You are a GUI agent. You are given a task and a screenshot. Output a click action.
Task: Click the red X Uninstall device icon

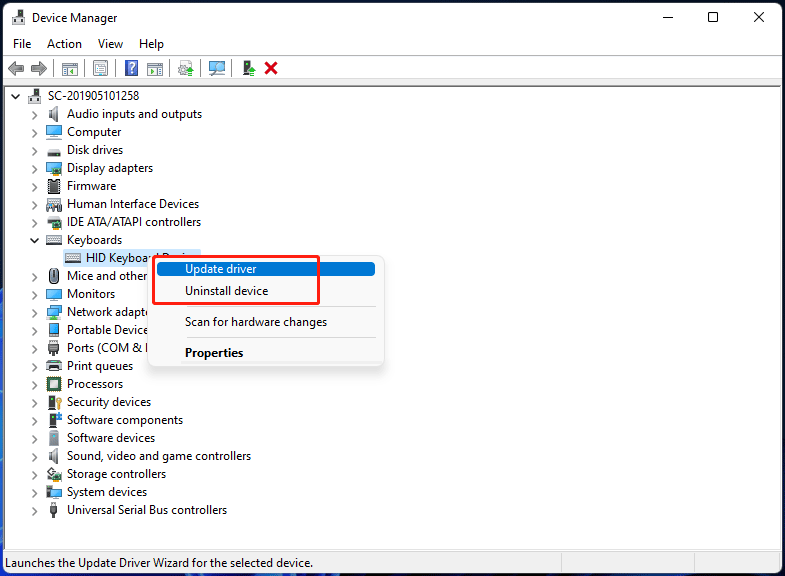pyautogui.click(x=271, y=68)
